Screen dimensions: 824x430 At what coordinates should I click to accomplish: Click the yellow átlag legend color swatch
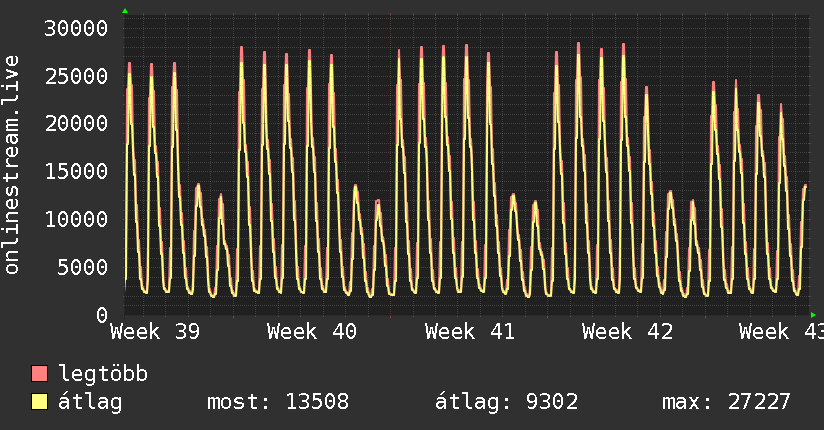click(39, 402)
